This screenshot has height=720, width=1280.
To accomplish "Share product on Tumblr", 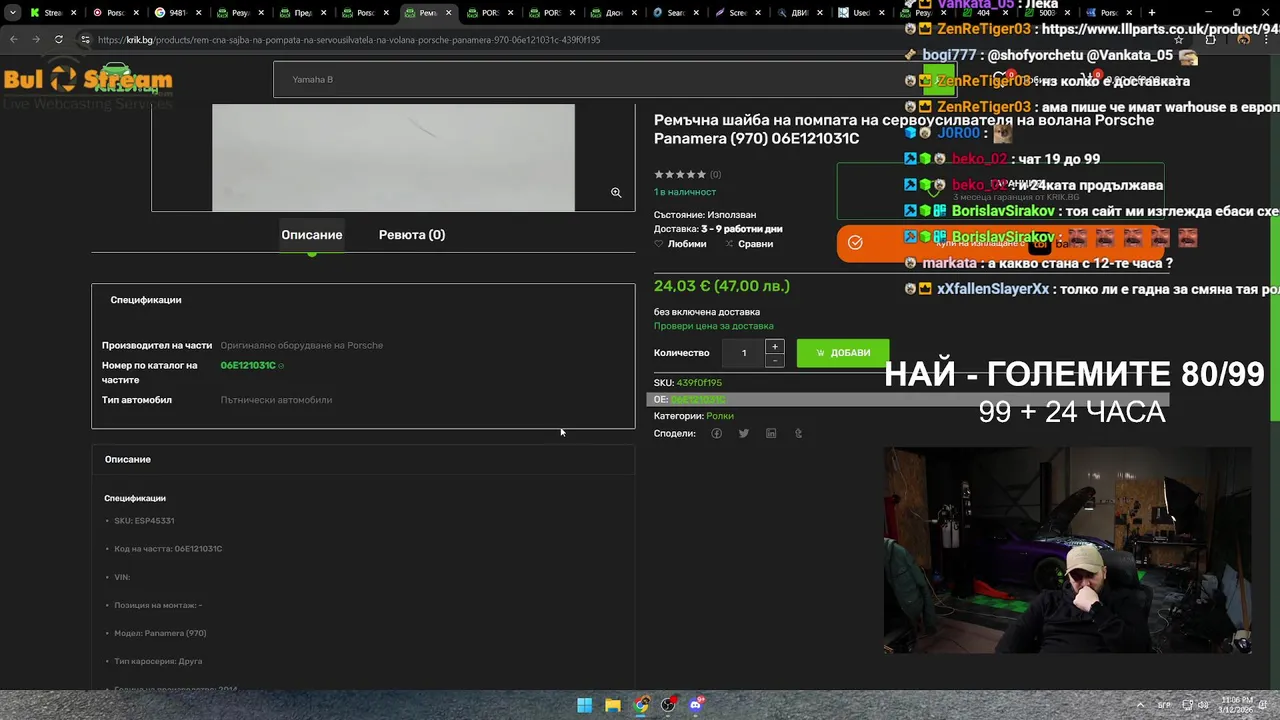I will [798, 433].
